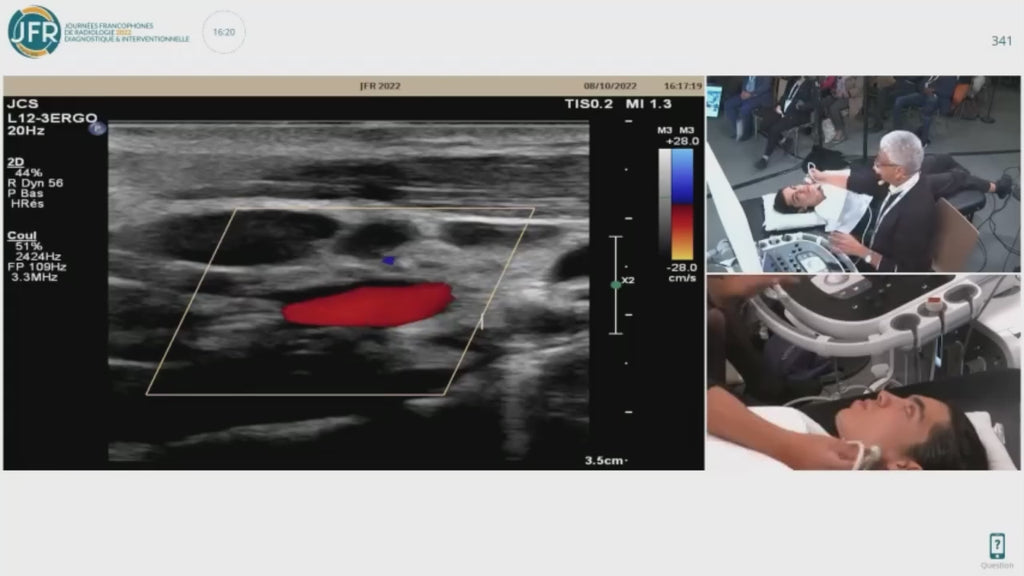The width and height of the screenshot is (1024, 576).
Task: Click the red-yellow part of velocity color bar
Action: 682,232
